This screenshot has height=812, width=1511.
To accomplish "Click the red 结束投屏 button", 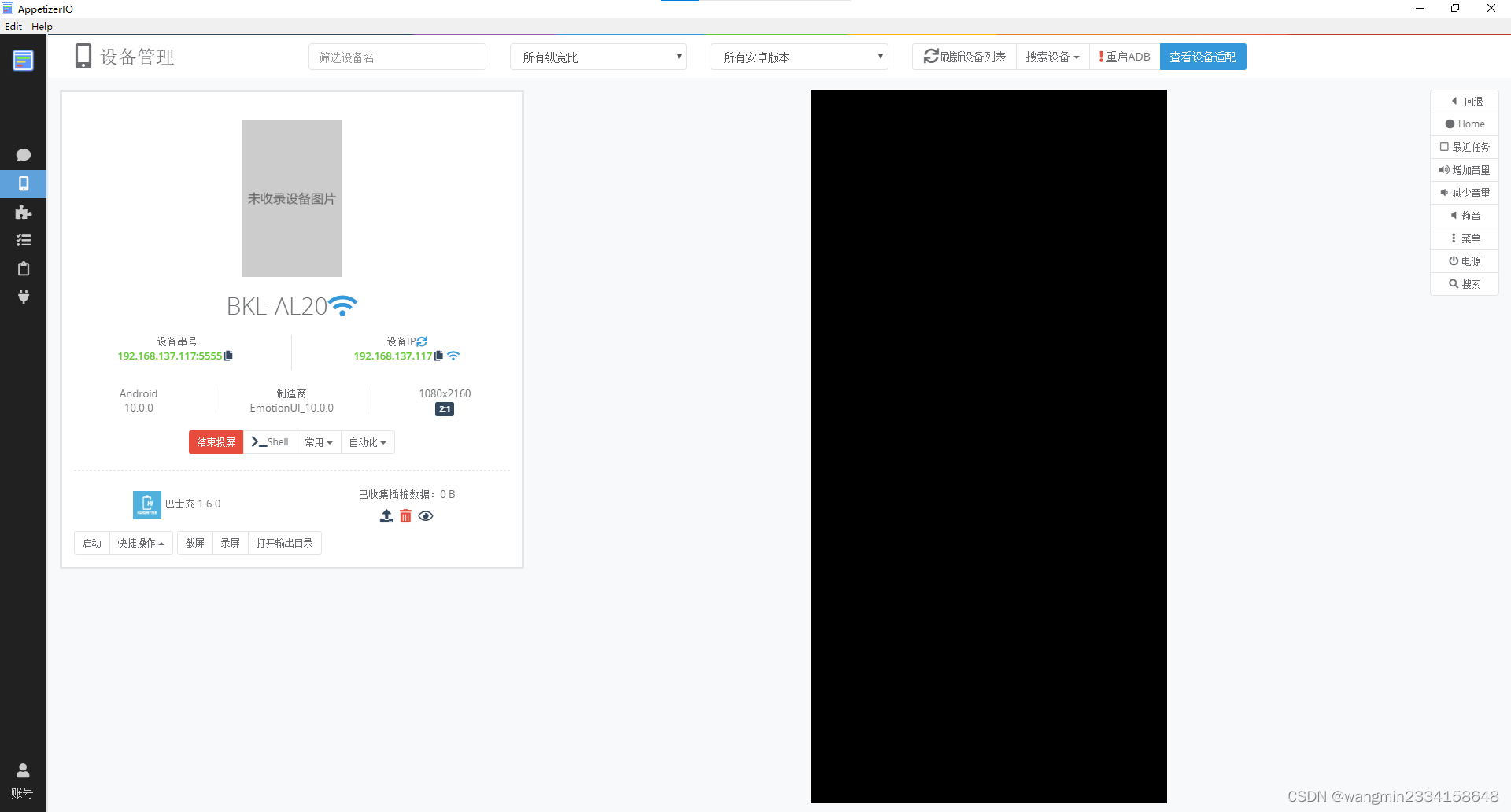I will 216,442.
